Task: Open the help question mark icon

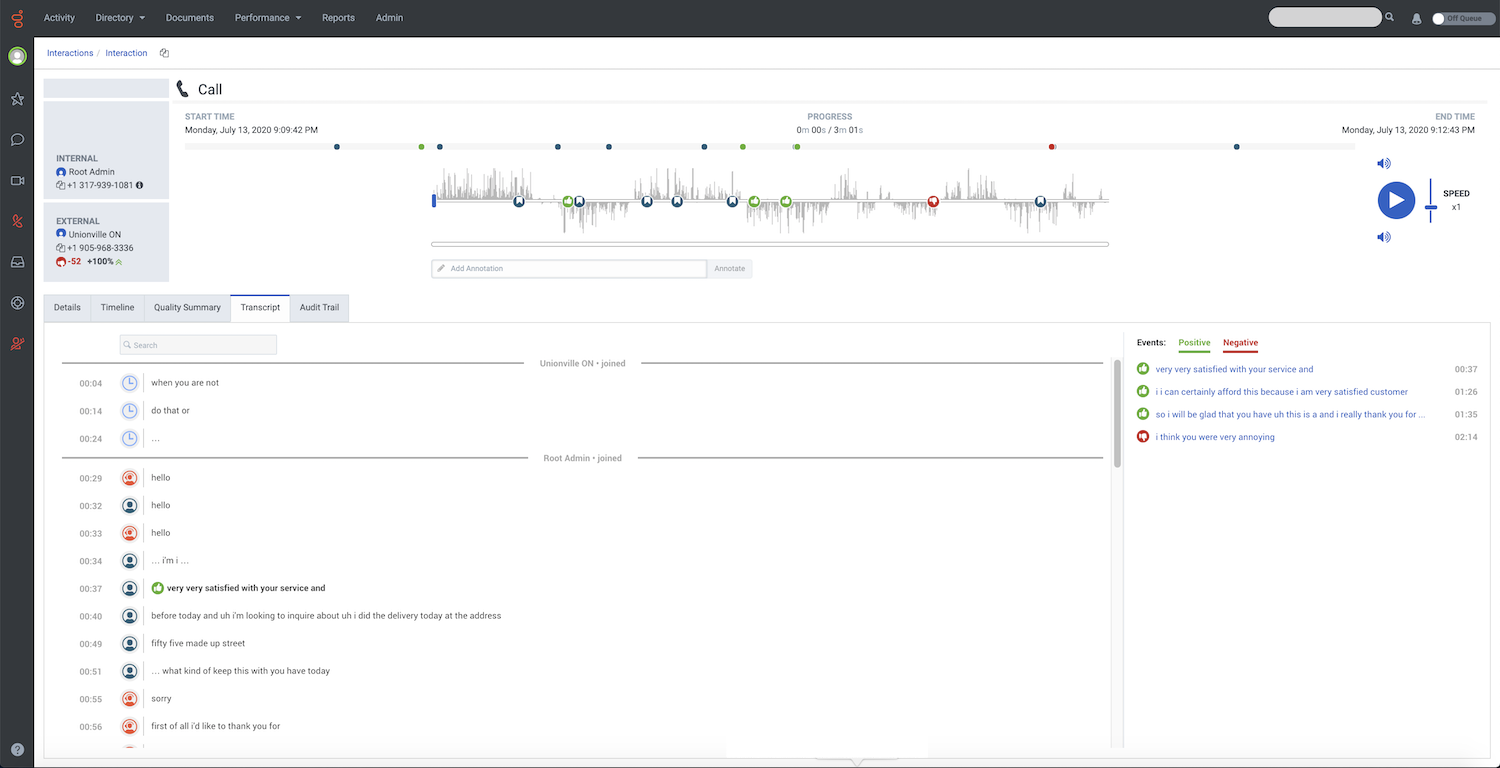Action: [x=17, y=748]
